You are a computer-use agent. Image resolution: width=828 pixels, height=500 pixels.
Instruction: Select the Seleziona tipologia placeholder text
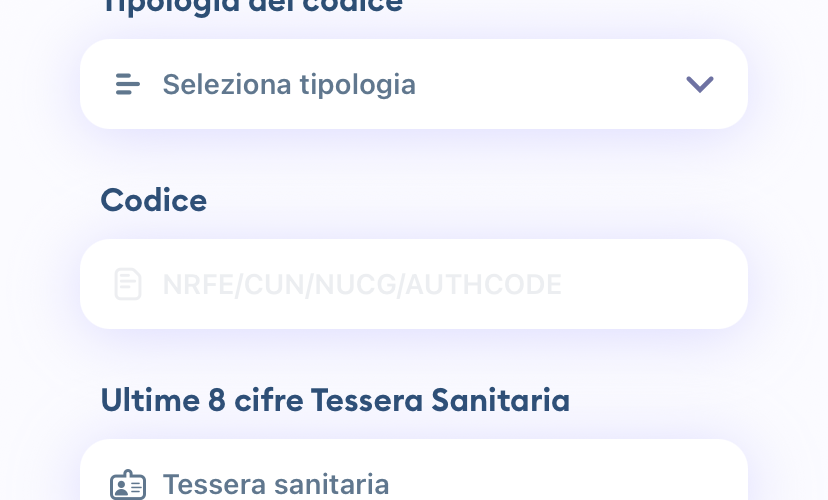289,84
